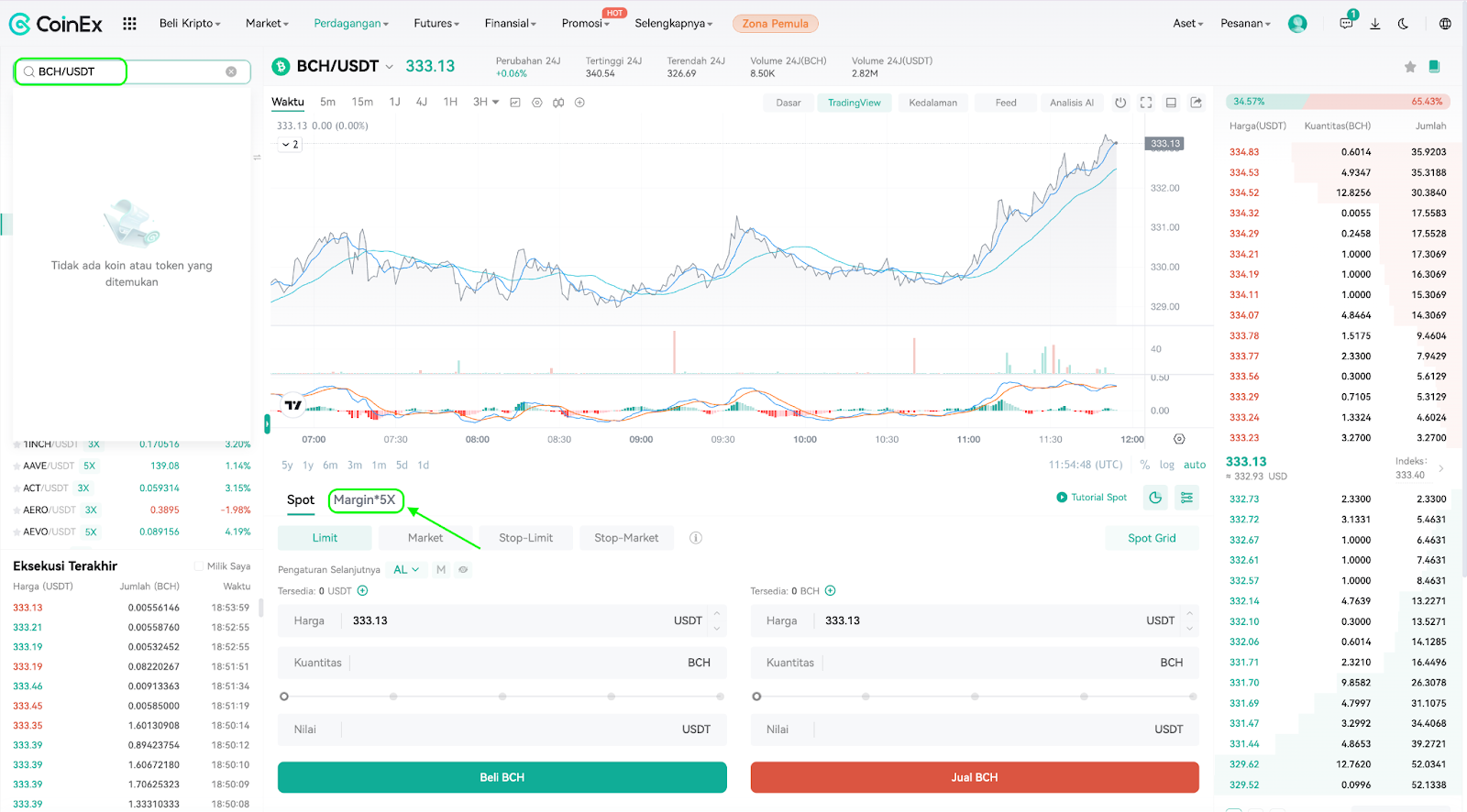Toggle chart layout panel icon
Image resolution: width=1467 pixels, height=812 pixels.
point(1171,103)
